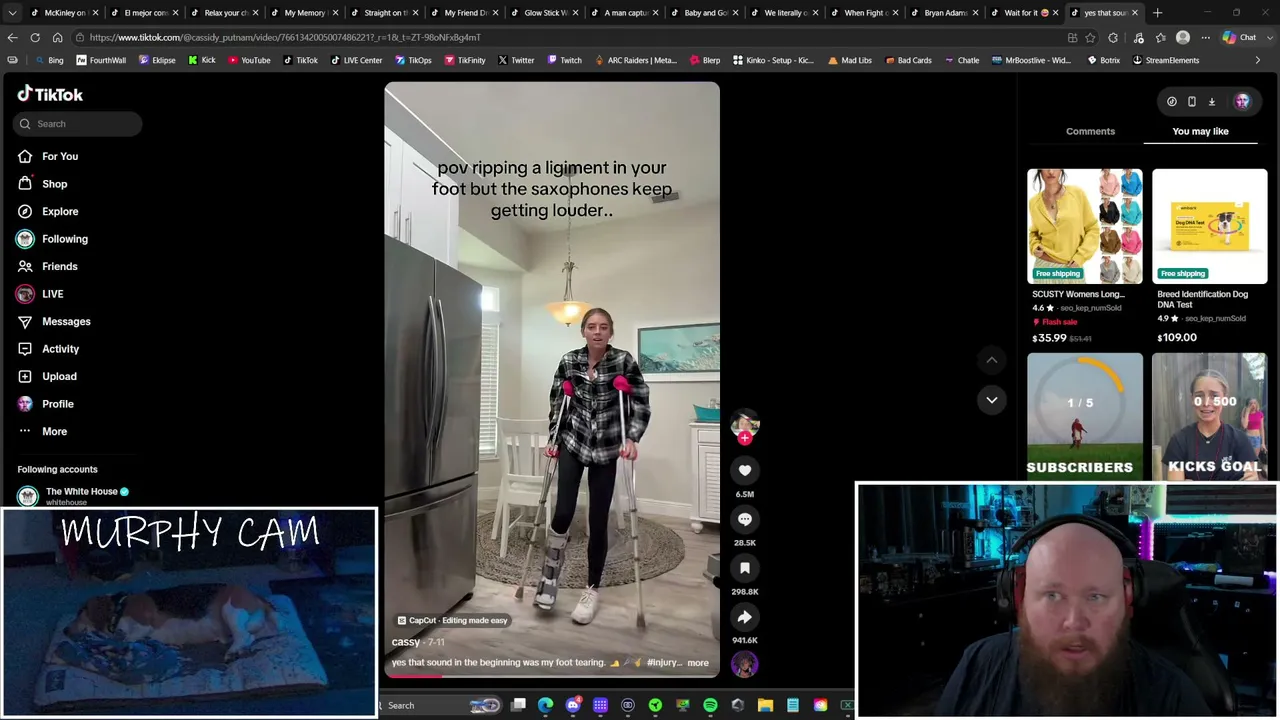The height and width of the screenshot is (720, 1280).
Task: Select the You may like tab
Action: pos(1200,131)
